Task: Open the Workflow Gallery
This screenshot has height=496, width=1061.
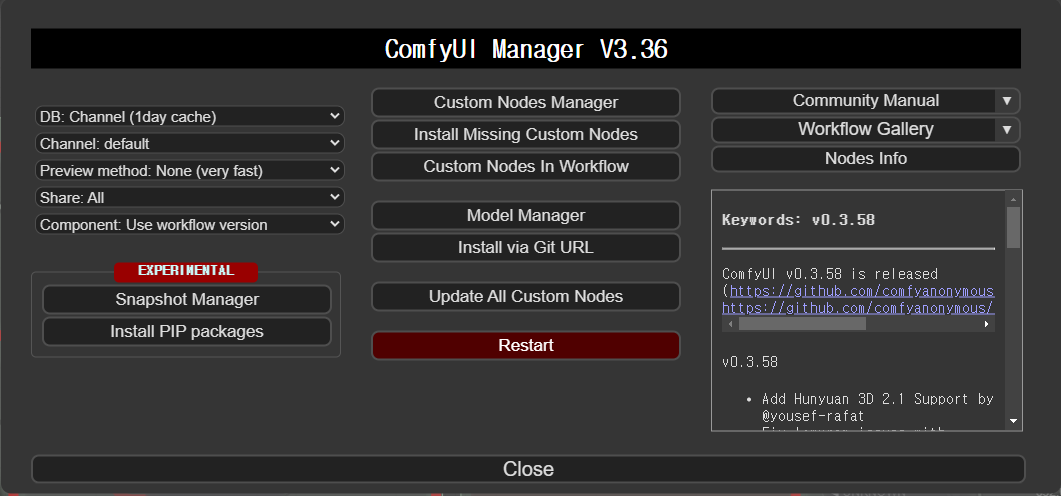Action: 854,129
